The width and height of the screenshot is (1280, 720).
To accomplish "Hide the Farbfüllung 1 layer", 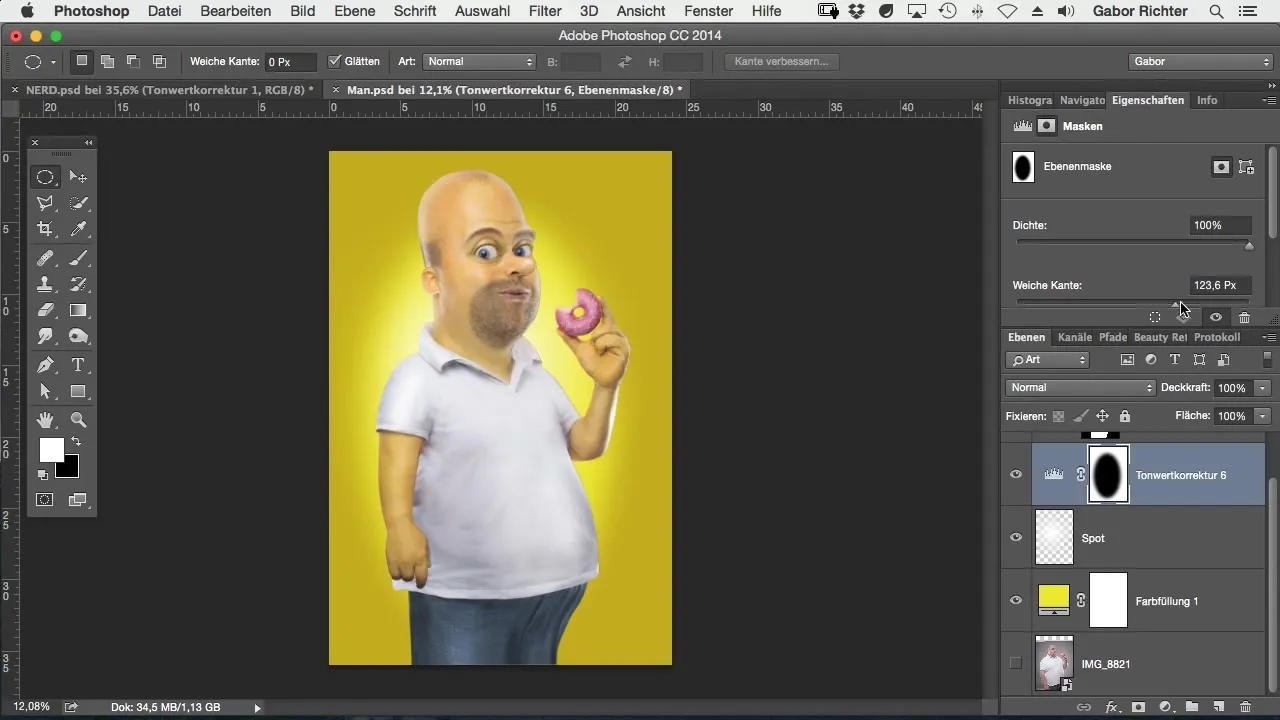I will pos(1016,600).
